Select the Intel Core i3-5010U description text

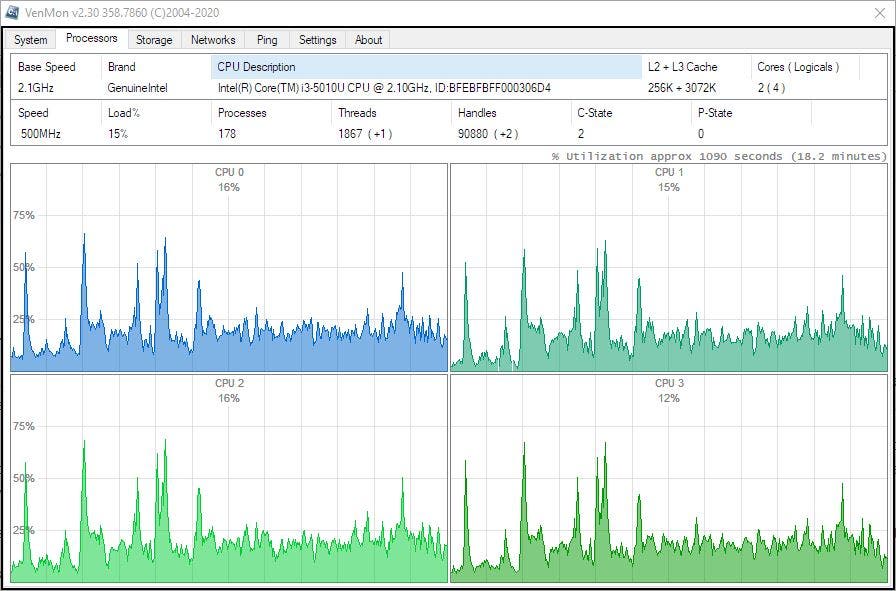click(385, 88)
